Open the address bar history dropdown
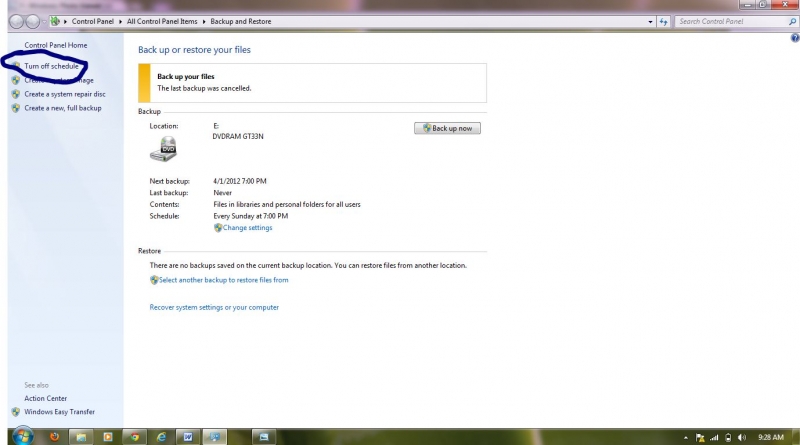Image resolution: width=800 pixels, height=445 pixels. (x=649, y=21)
